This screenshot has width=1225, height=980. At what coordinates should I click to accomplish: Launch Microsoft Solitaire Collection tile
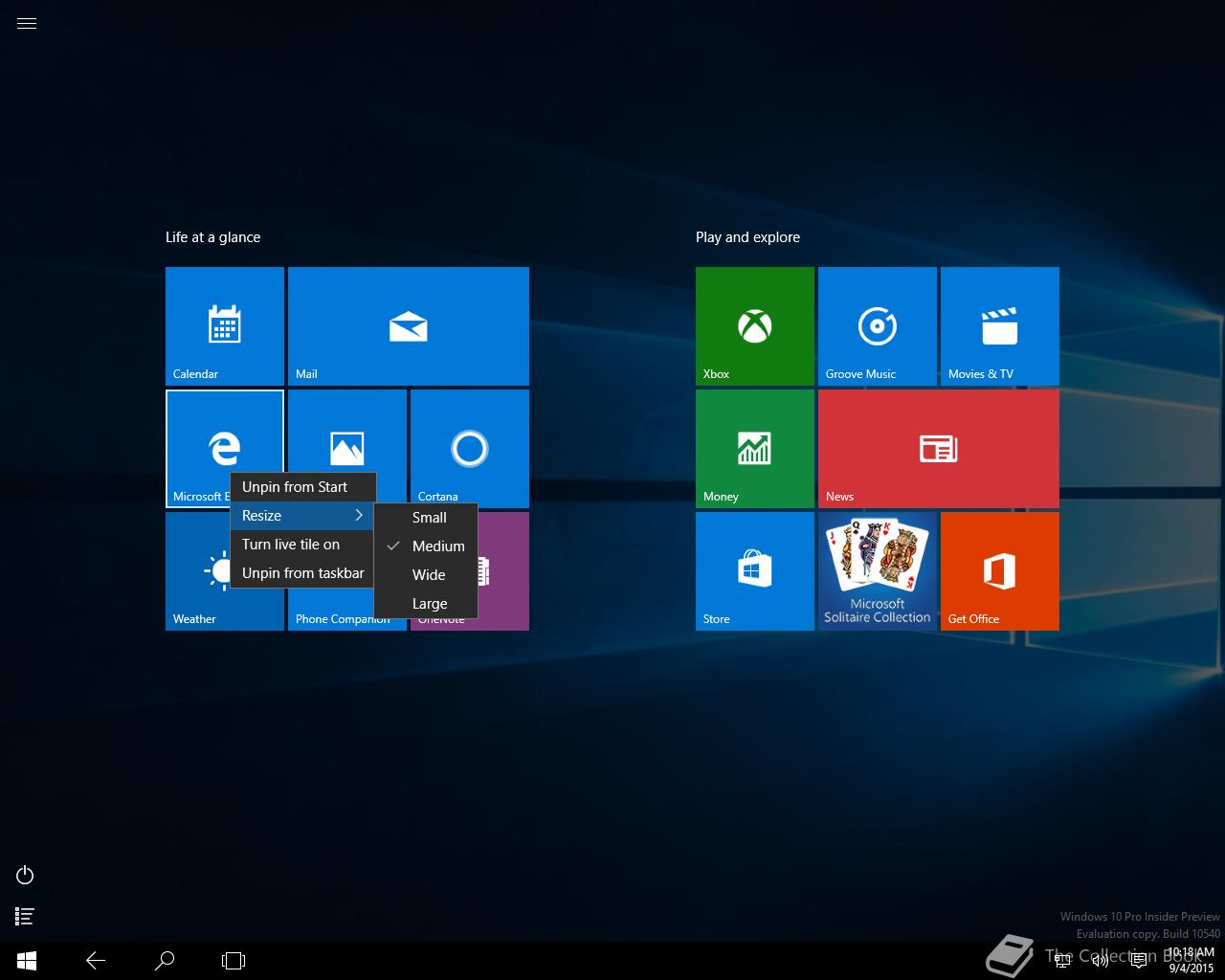click(878, 571)
